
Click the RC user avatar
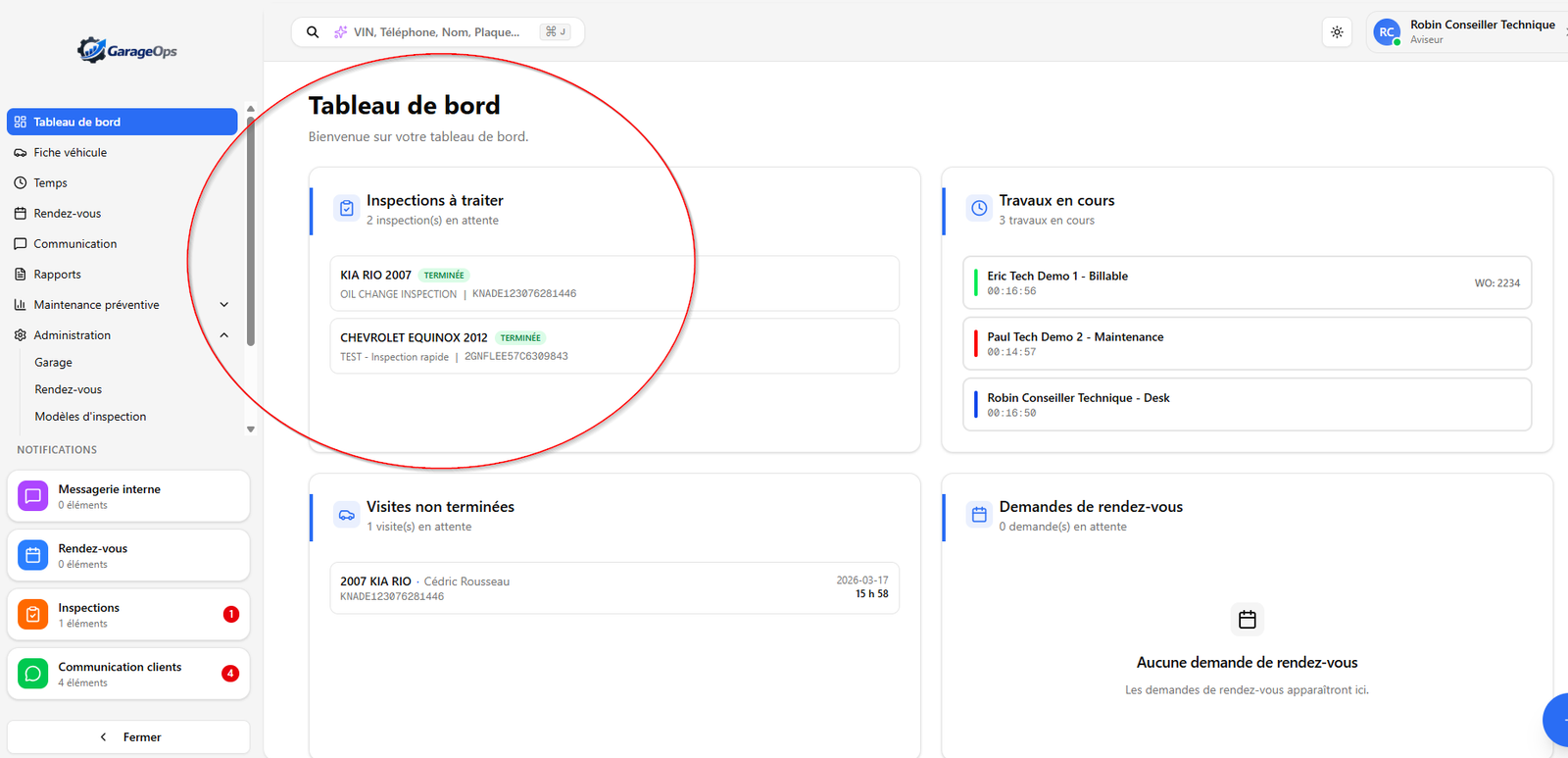pyautogui.click(x=1386, y=32)
